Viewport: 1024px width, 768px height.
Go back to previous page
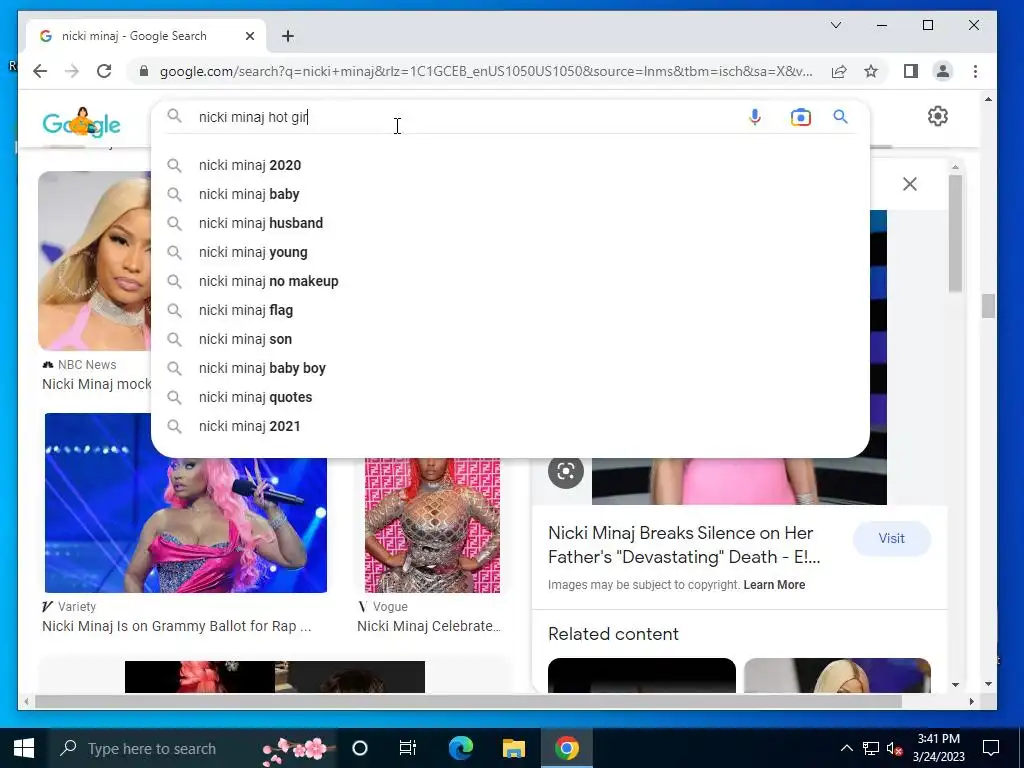pyautogui.click(x=40, y=71)
